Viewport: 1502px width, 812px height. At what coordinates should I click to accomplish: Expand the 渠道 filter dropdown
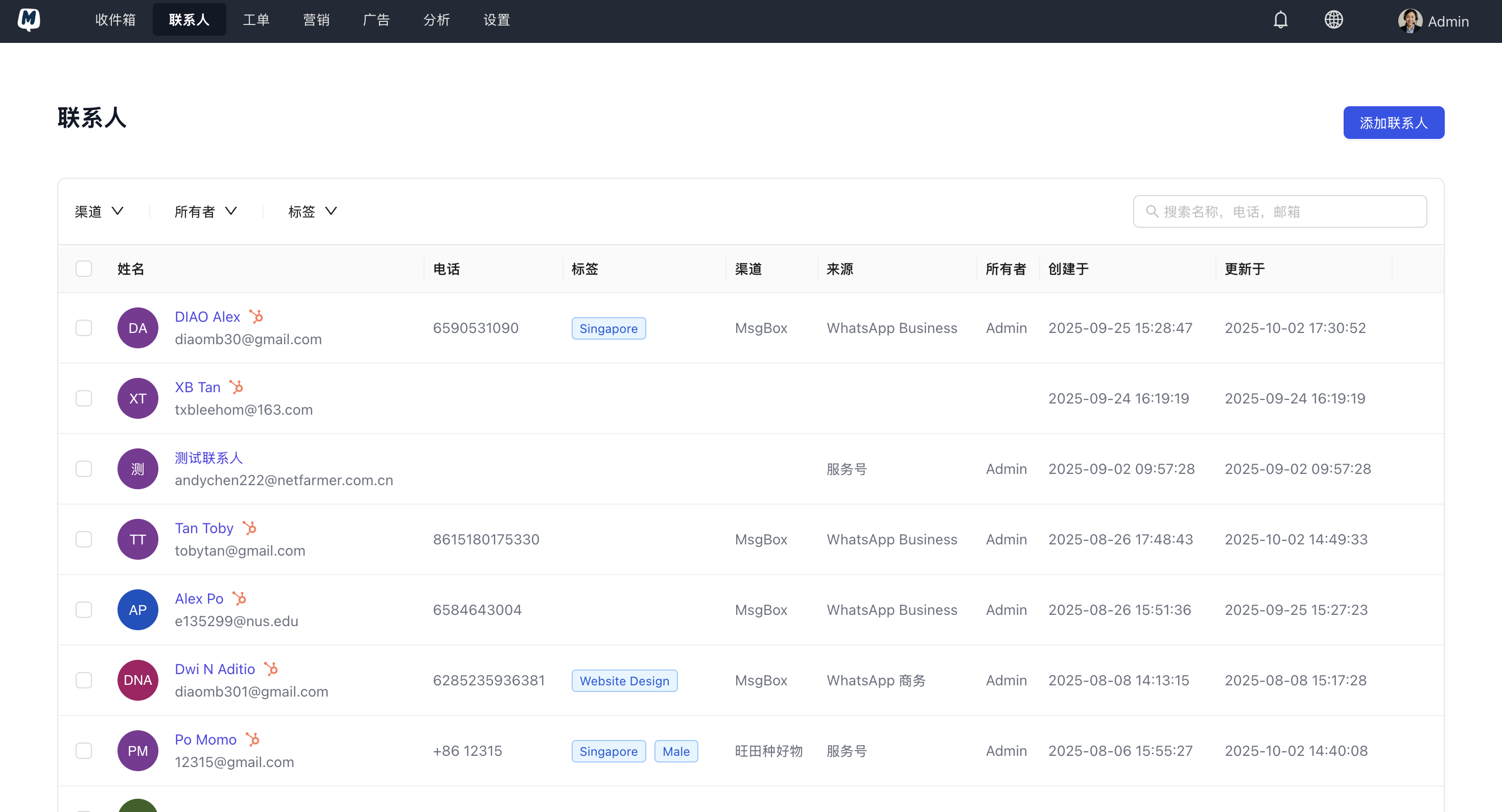[99, 211]
